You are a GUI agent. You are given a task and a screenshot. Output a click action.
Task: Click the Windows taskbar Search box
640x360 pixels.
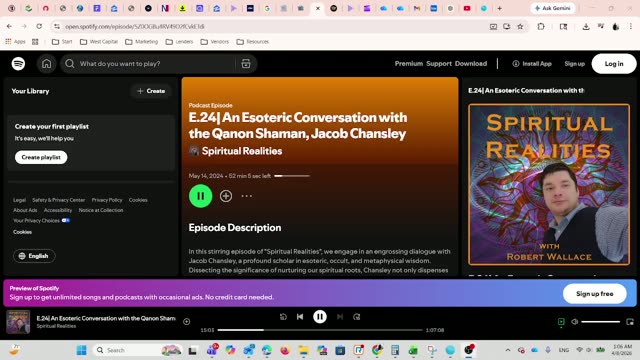pyautogui.click(x=138, y=350)
